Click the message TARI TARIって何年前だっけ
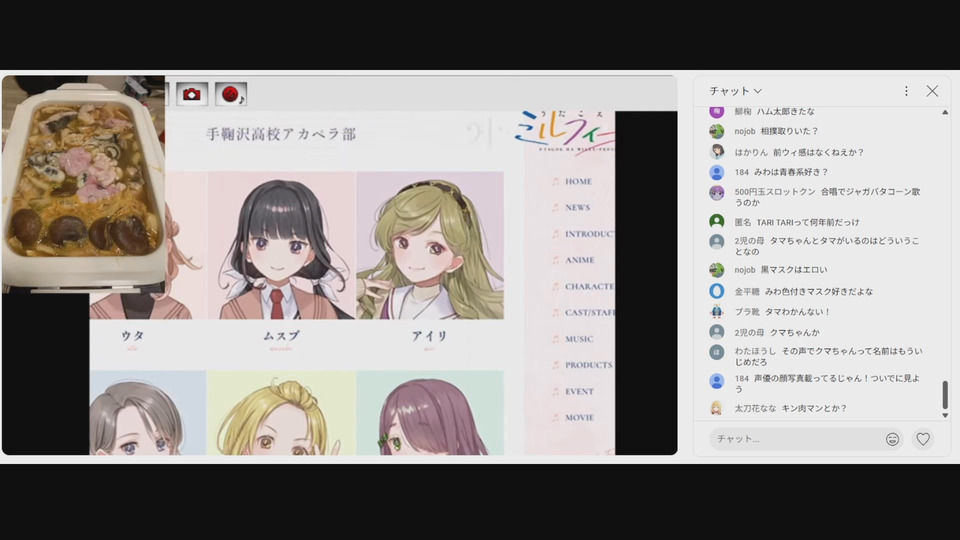This screenshot has height=540, width=960. pyautogui.click(x=808, y=222)
